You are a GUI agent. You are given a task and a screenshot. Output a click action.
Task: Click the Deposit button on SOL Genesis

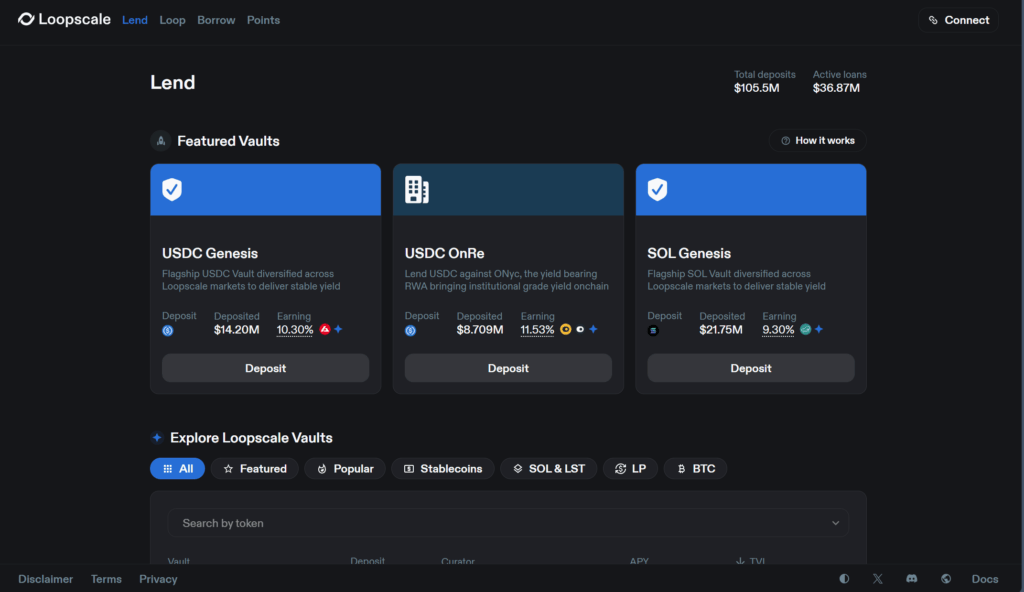pyautogui.click(x=750, y=367)
